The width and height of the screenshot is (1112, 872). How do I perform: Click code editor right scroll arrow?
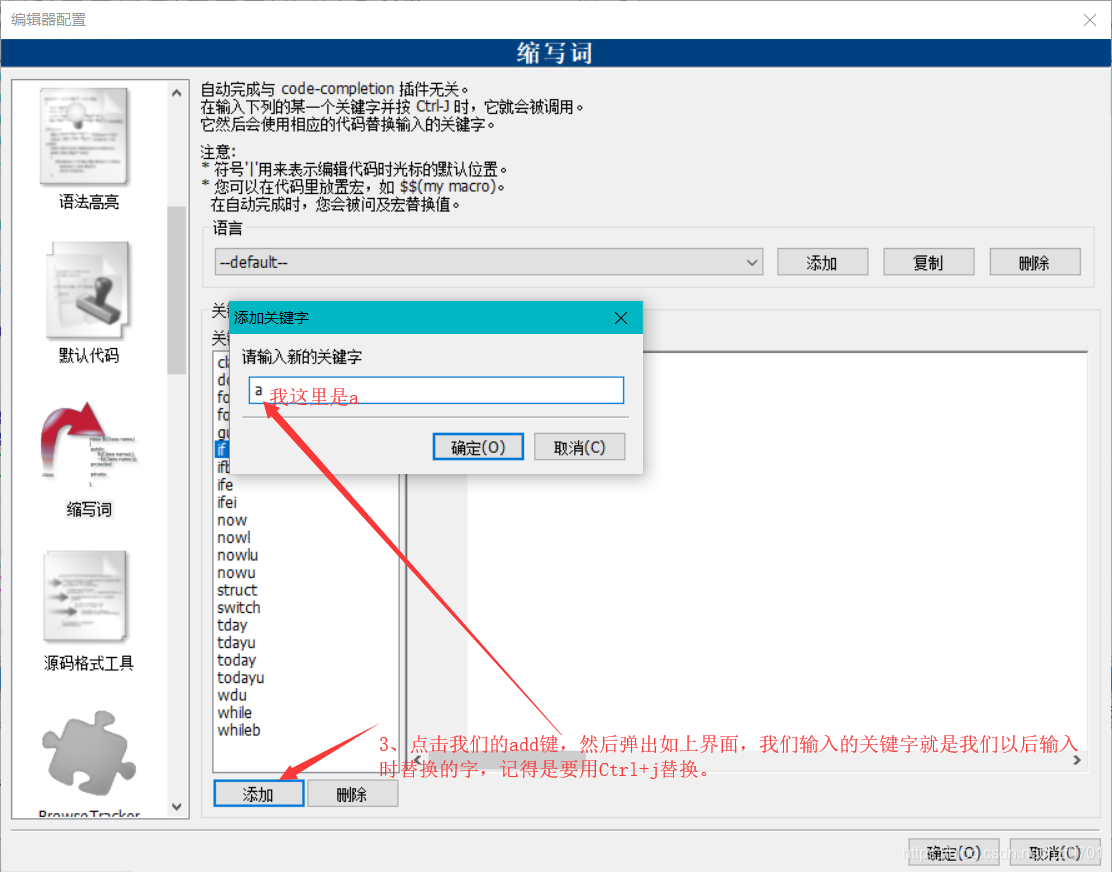[1077, 760]
